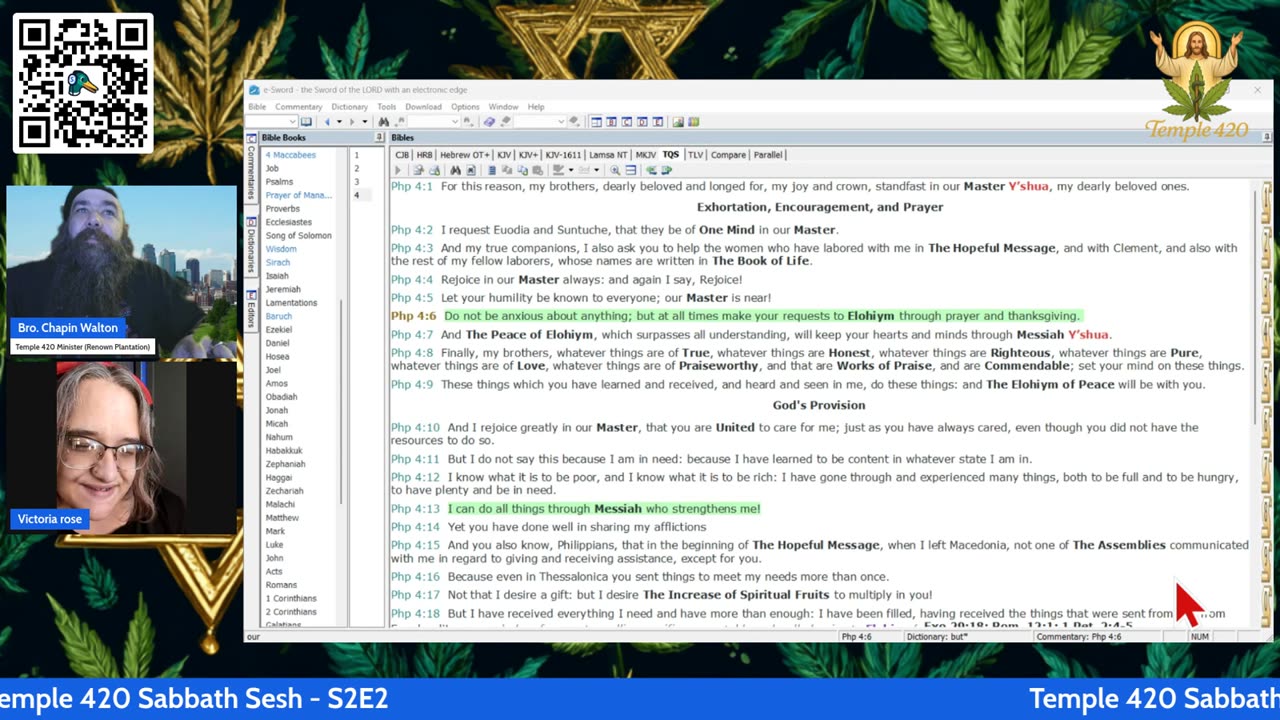The width and height of the screenshot is (1280, 720).
Task: Switch to the Hebrew OT+ tab
Action: coord(465,155)
